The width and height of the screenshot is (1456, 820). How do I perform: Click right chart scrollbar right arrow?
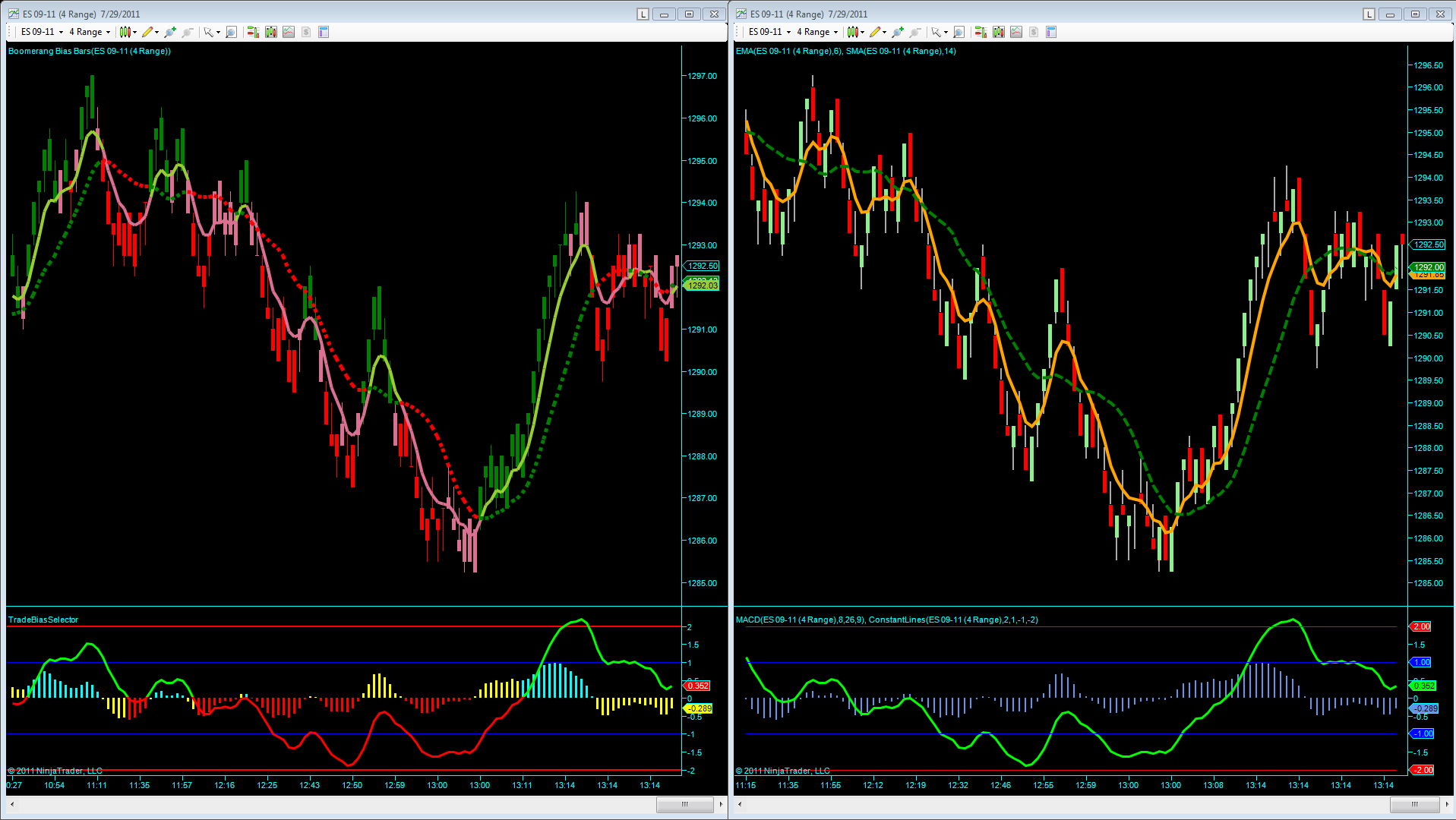tap(1447, 803)
